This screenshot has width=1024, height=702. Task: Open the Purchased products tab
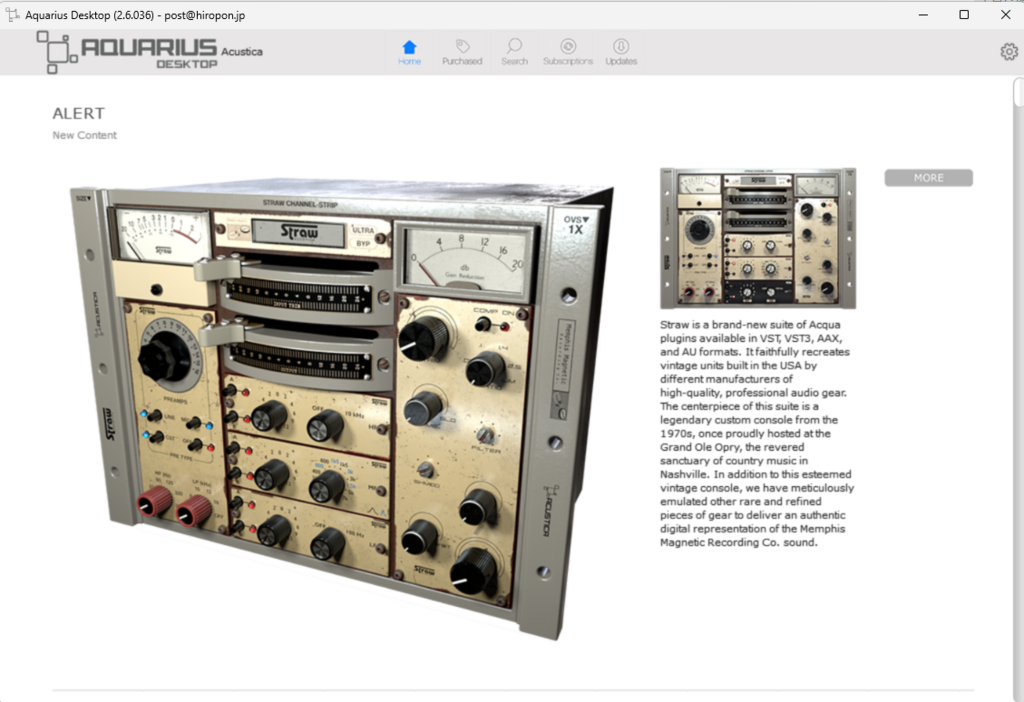click(462, 52)
